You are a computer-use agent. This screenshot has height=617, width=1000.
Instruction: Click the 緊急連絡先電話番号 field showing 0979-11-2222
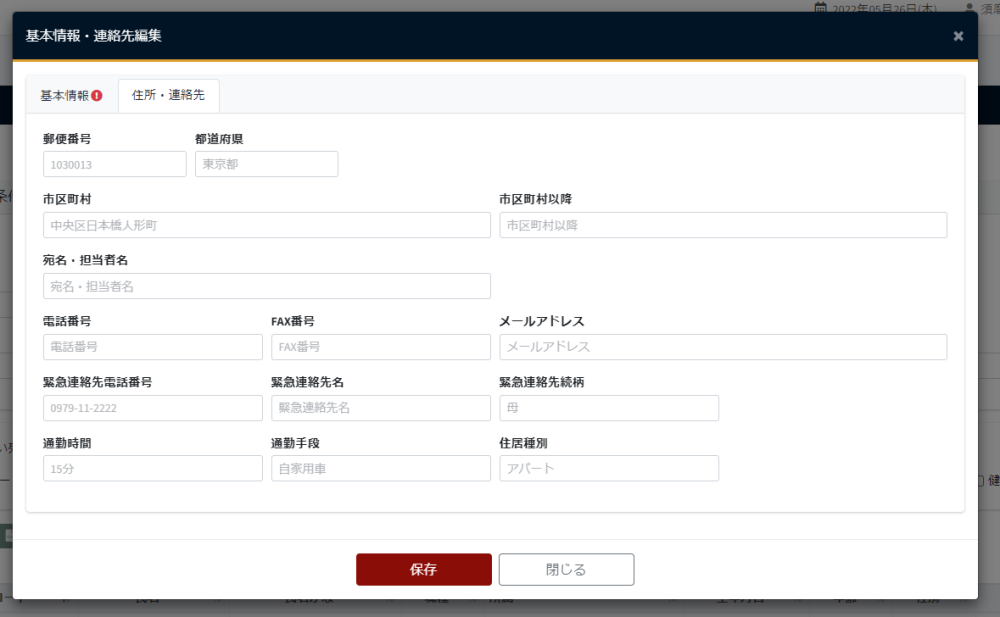coord(152,407)
